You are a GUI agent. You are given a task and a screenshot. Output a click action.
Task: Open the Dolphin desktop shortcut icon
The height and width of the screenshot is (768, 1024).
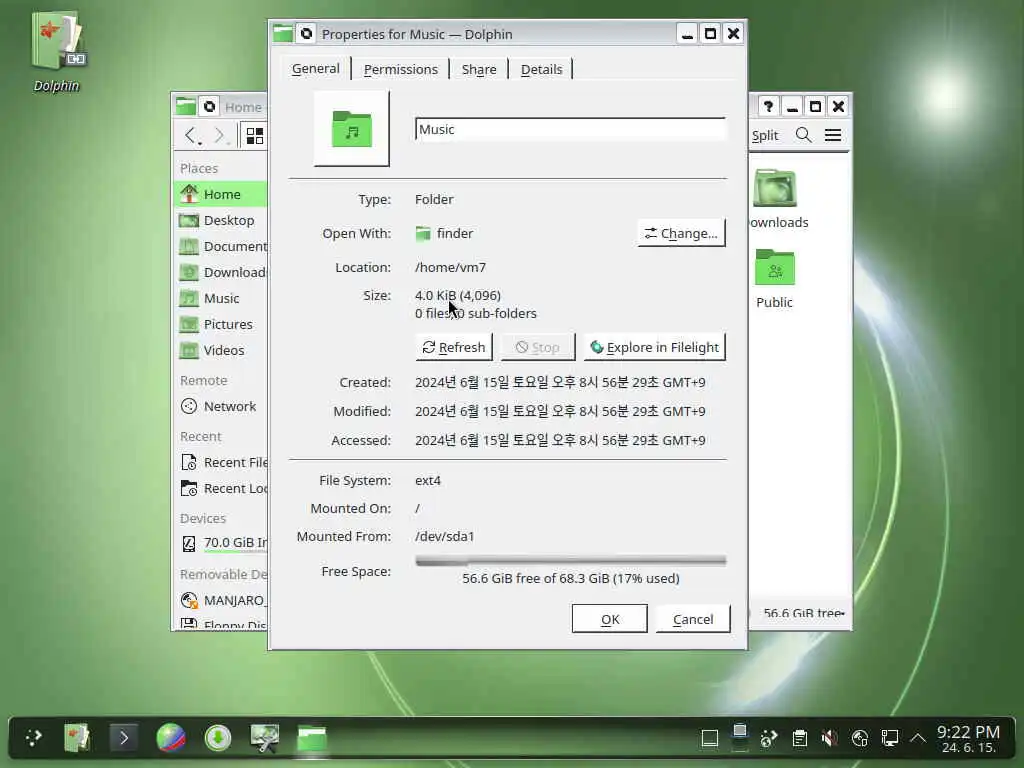(x=57, y=51)
